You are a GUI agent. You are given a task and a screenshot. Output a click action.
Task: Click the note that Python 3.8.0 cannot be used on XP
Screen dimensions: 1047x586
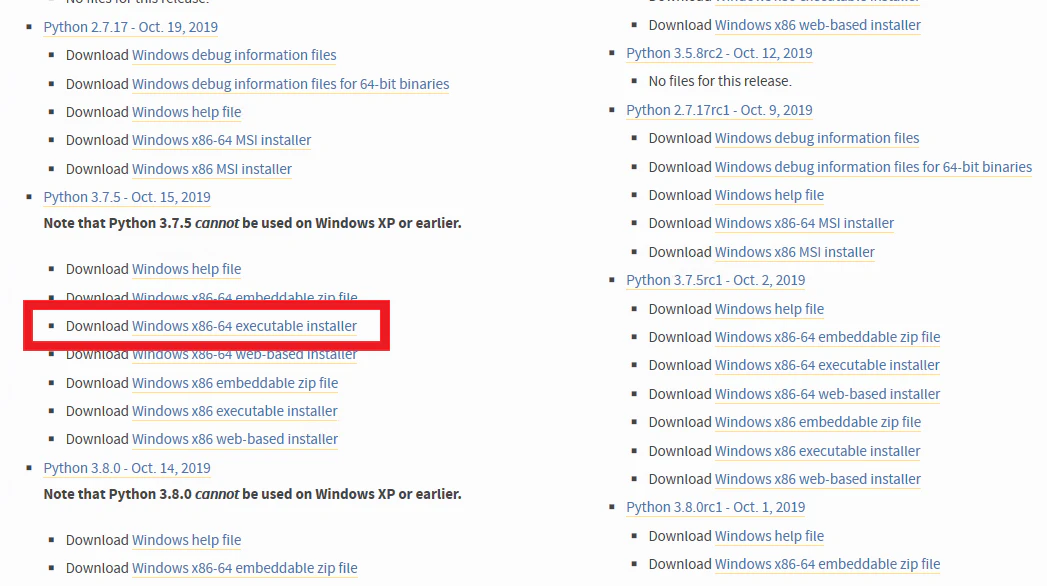pos(252,494)
